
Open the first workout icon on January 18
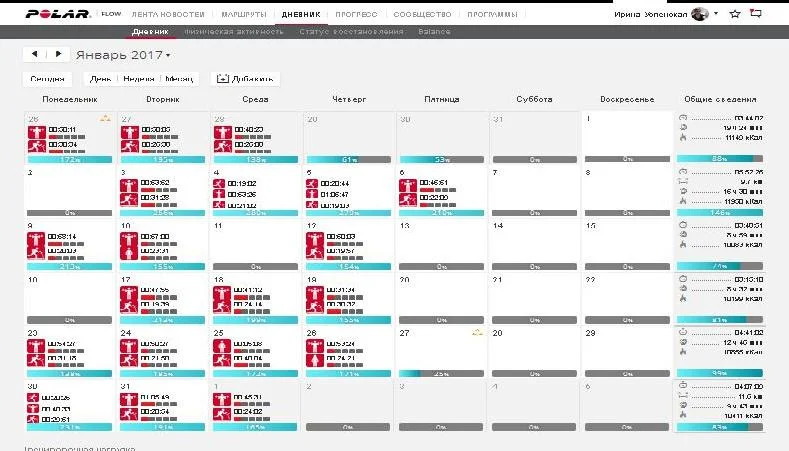point(222,293)
